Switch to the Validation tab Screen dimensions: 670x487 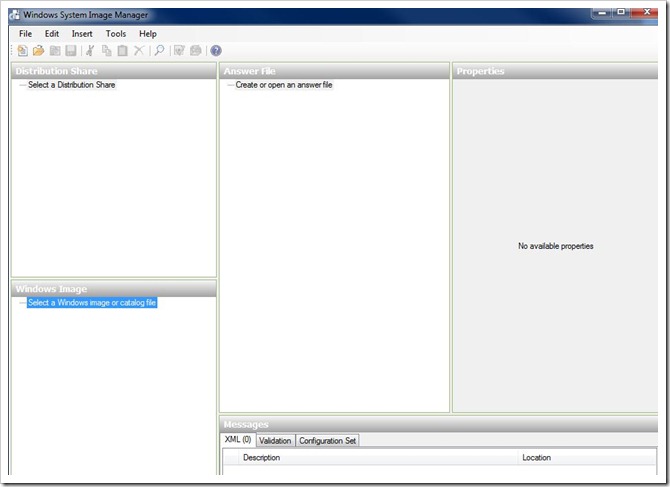(x=275, y=440)
